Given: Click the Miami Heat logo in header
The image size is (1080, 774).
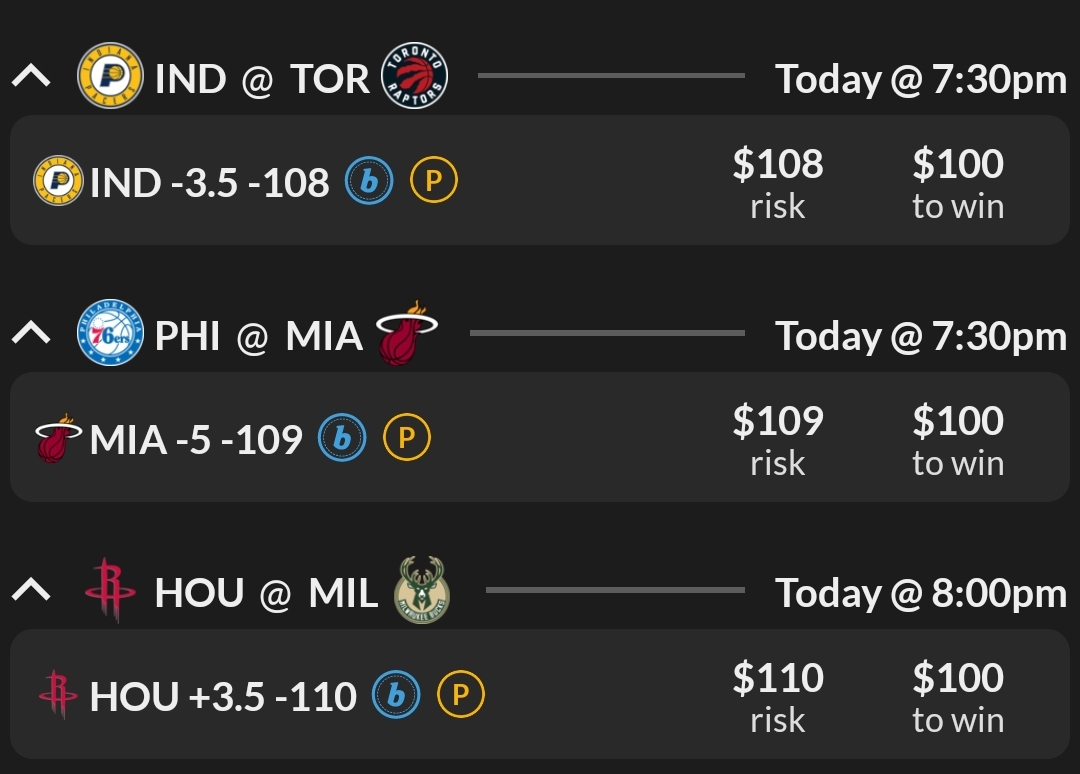Looking at the screenshot, I should point(406,334).
